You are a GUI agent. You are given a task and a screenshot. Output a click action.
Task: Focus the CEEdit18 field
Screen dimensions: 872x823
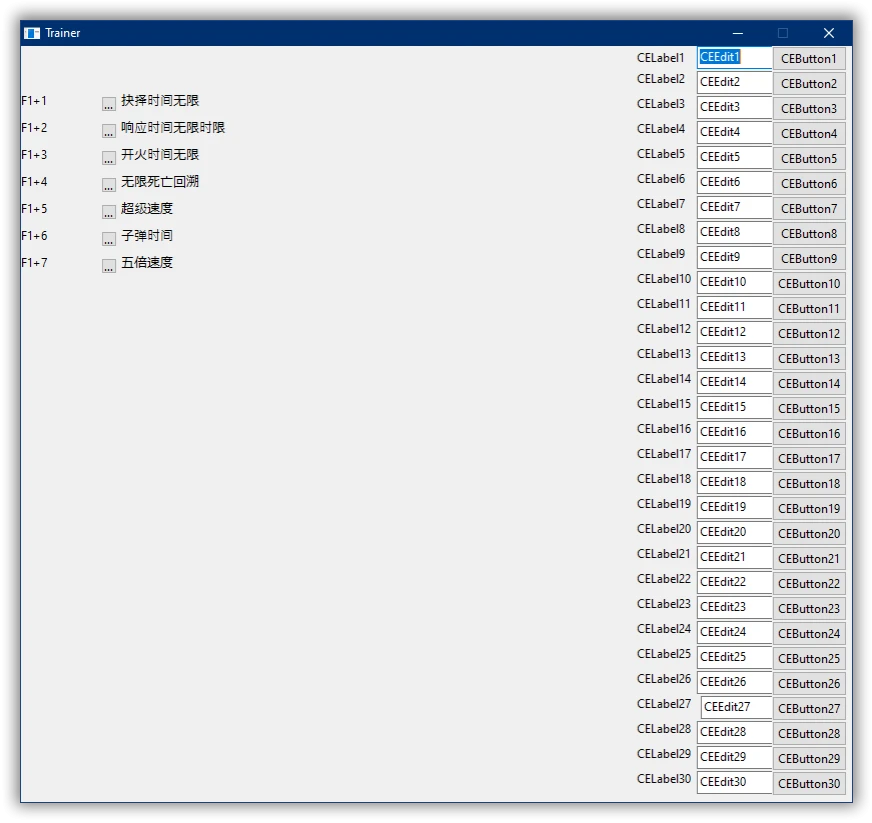point(735,482)
